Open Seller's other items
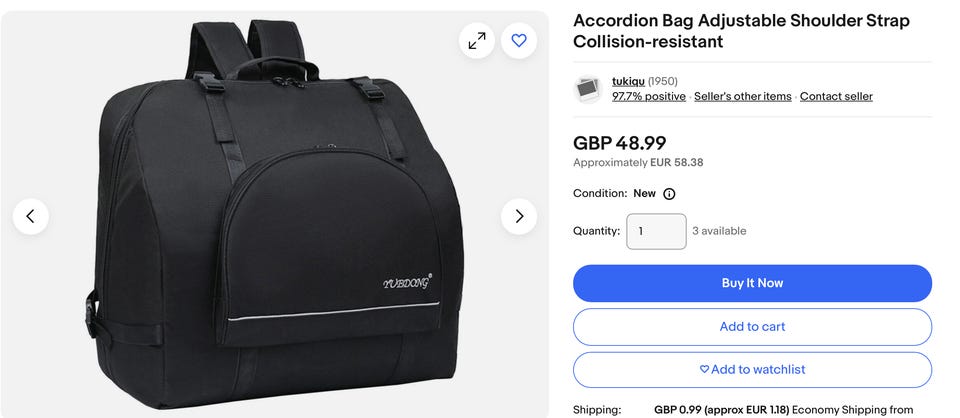 coord(742,97)
